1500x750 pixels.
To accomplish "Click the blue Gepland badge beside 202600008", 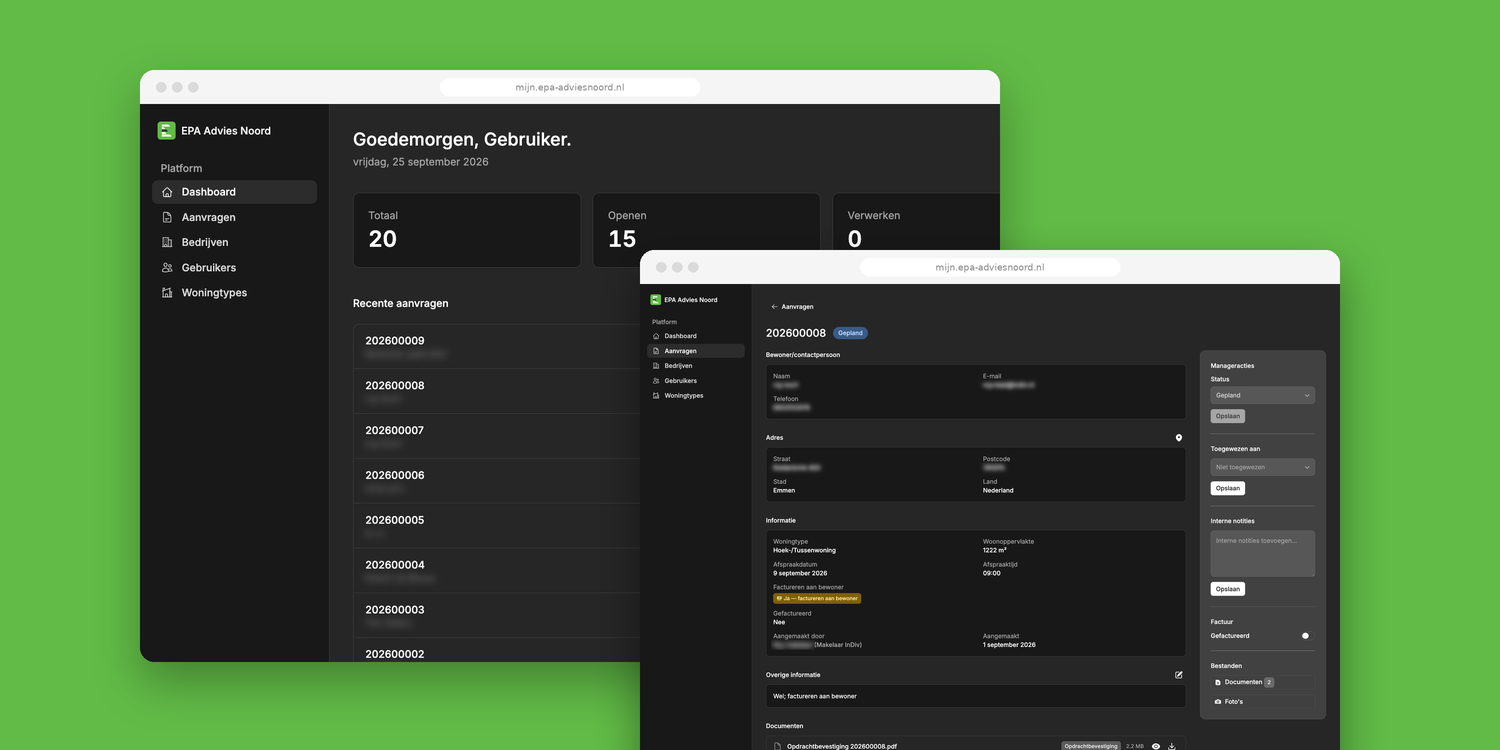I will click(x=850, y=333).
